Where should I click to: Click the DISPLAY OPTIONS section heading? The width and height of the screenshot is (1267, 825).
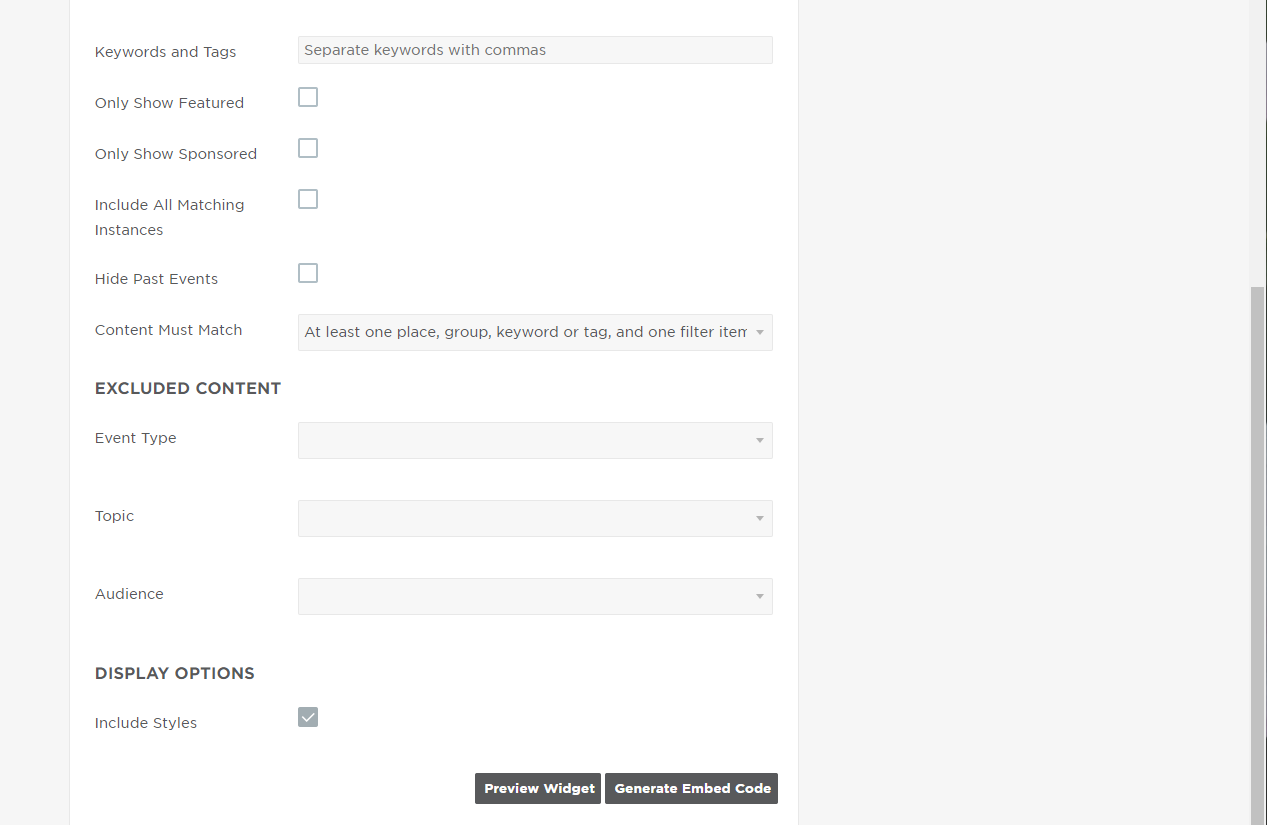pyautogui.click(x=174, y=673)
